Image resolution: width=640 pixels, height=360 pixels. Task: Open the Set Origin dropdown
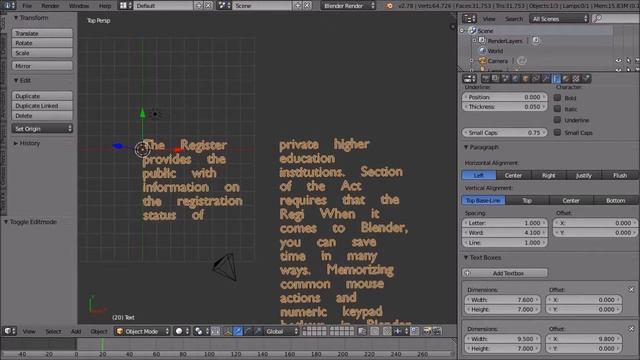[42, 129]
